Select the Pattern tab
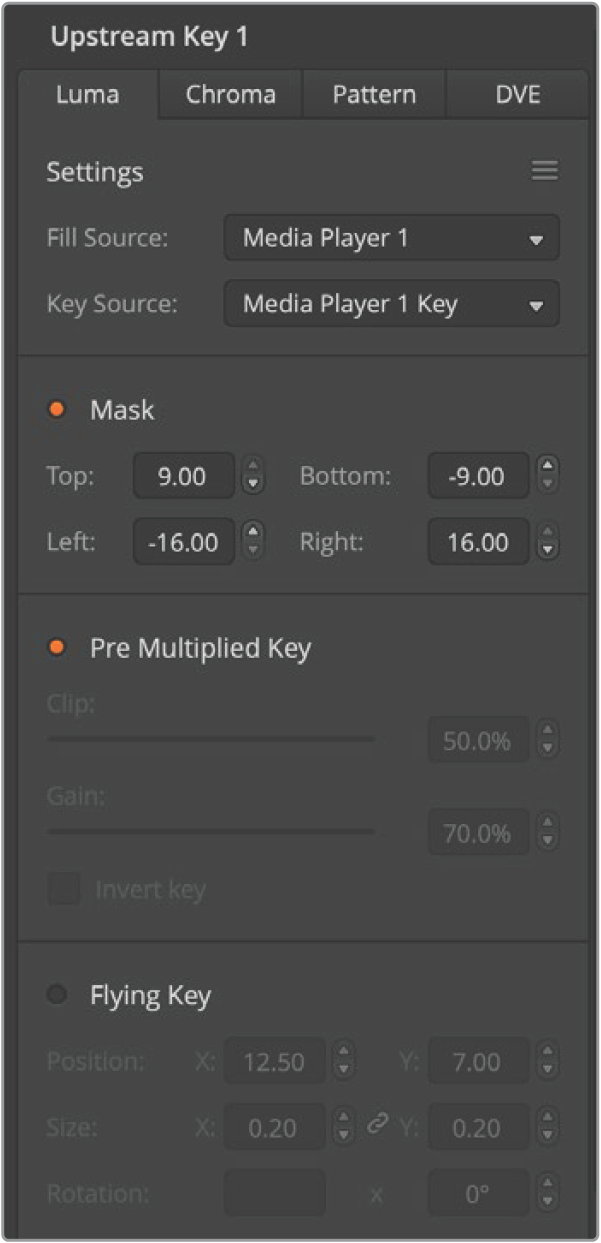 coord(374,95)
